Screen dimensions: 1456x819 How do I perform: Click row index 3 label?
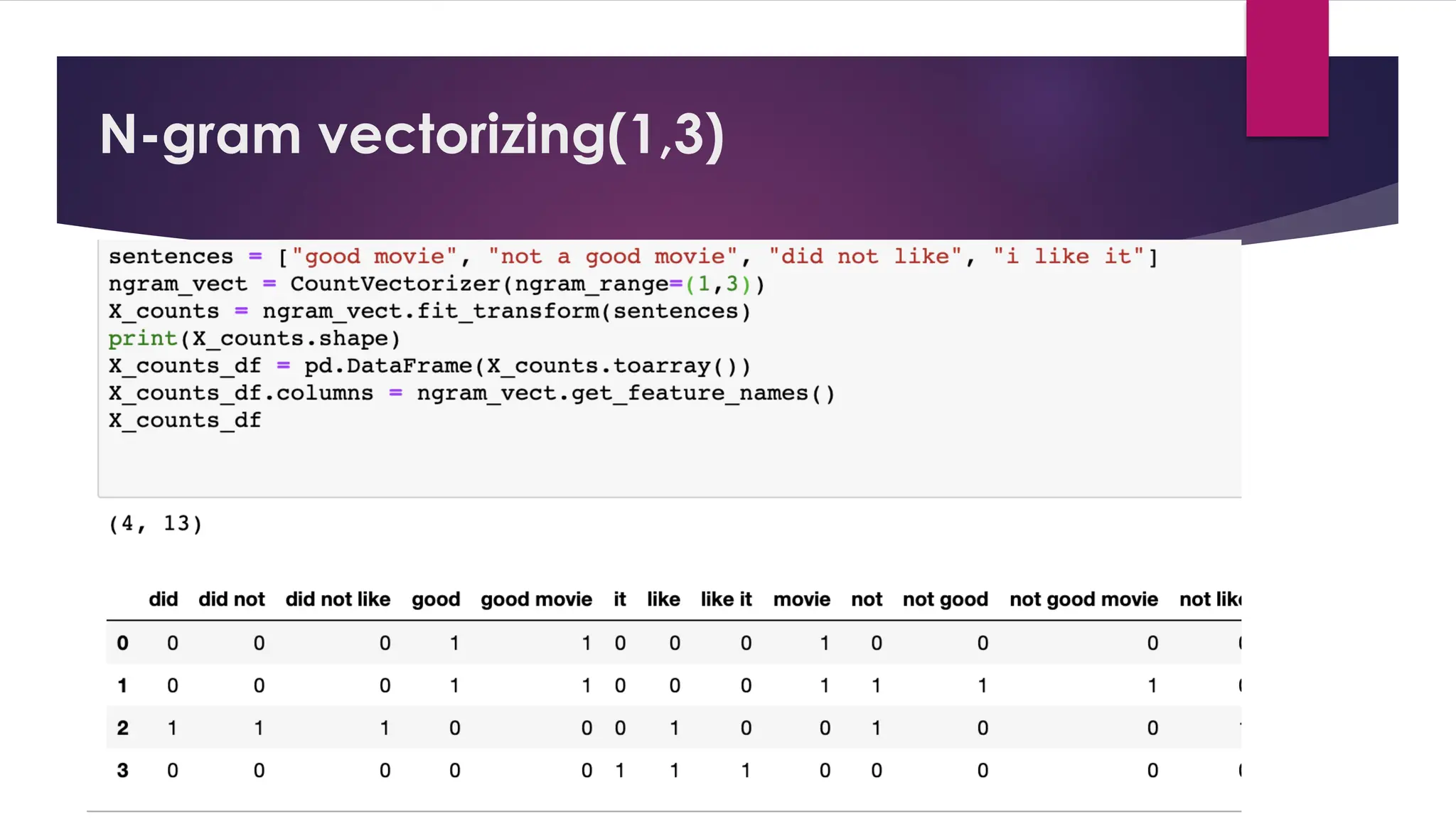tap(122, 771)
